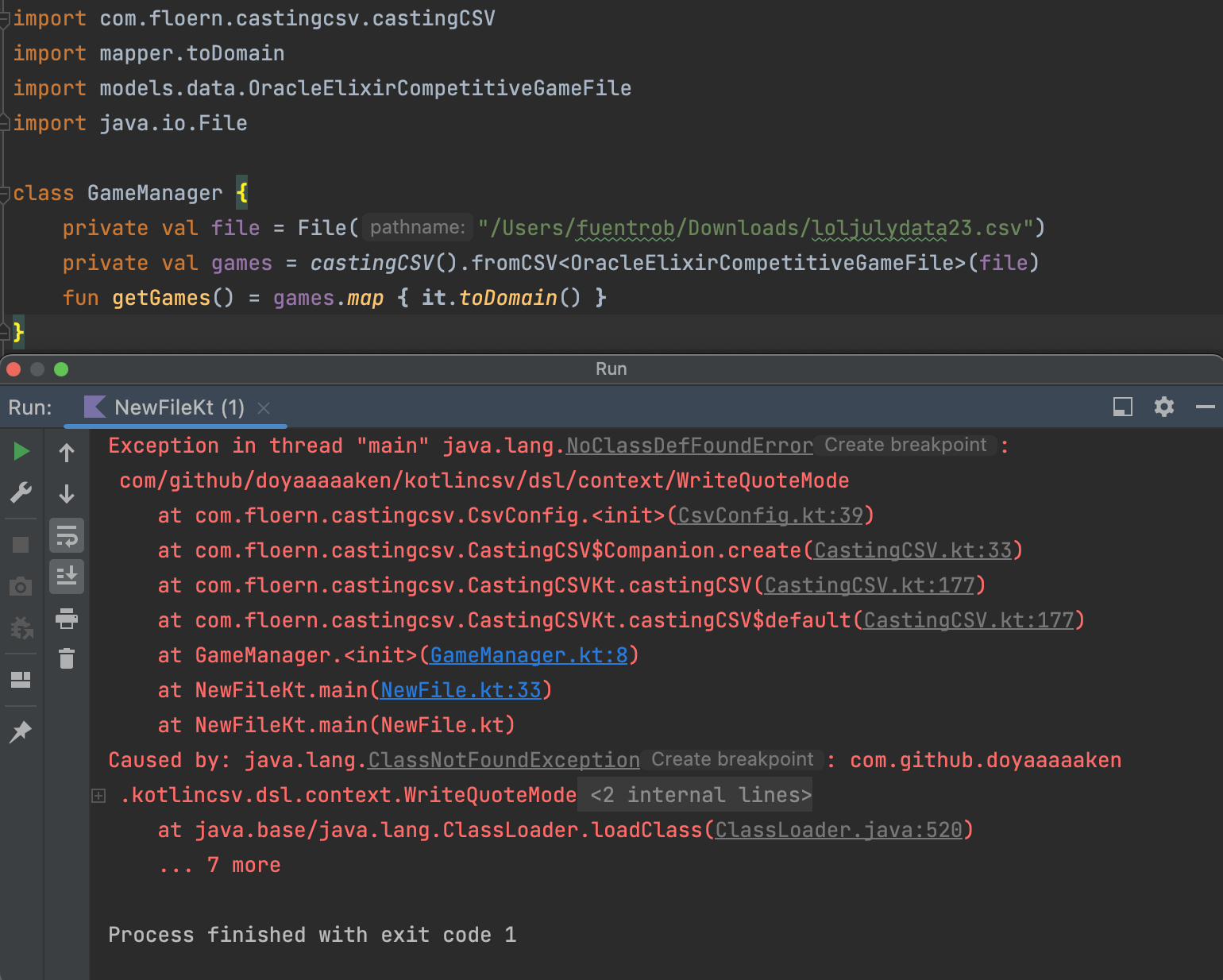Open the layout icon in the Run toolbar
1223x980 pixels.
(21, 680)
